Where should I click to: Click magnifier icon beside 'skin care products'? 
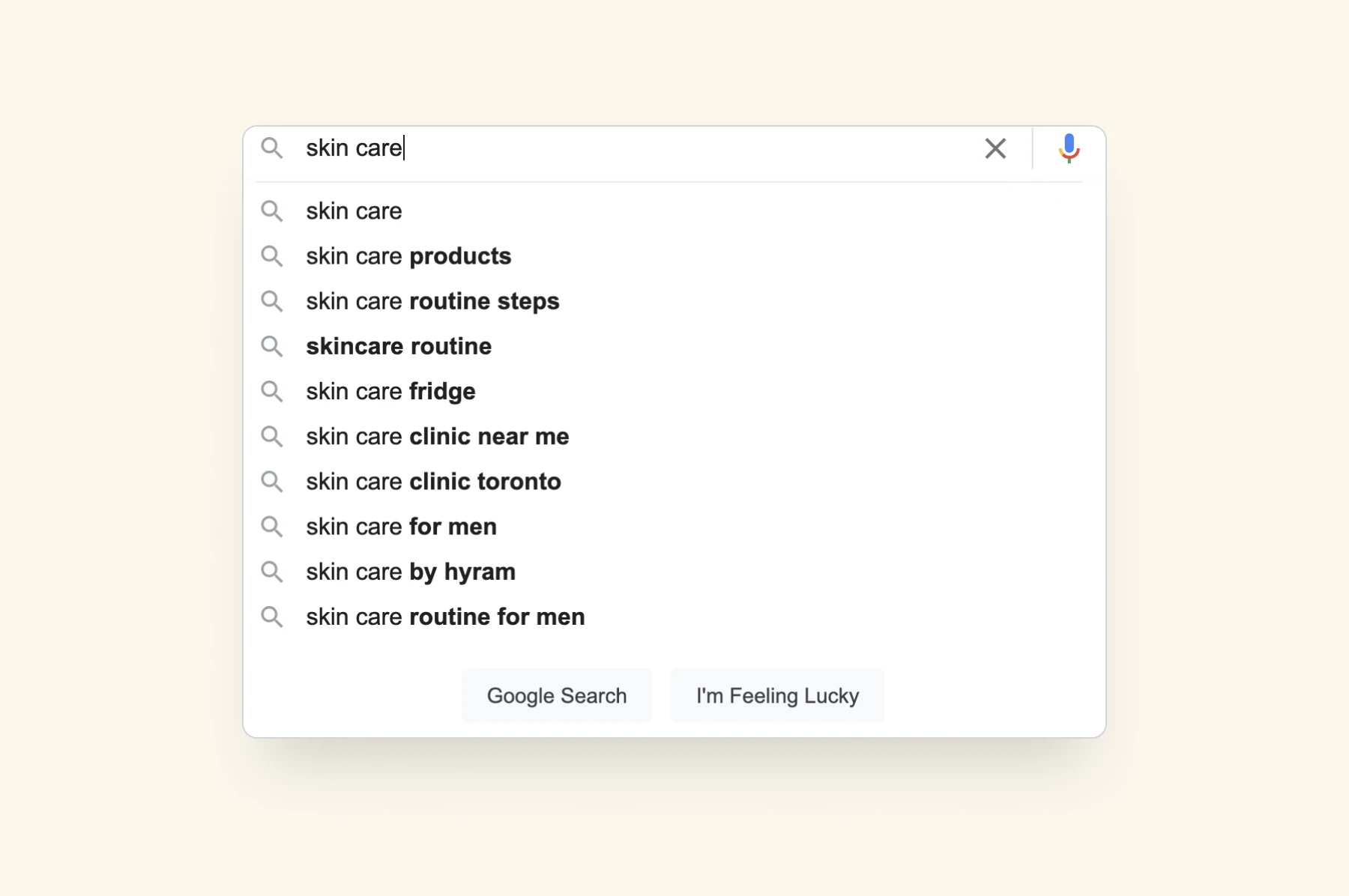click(271, 256)
